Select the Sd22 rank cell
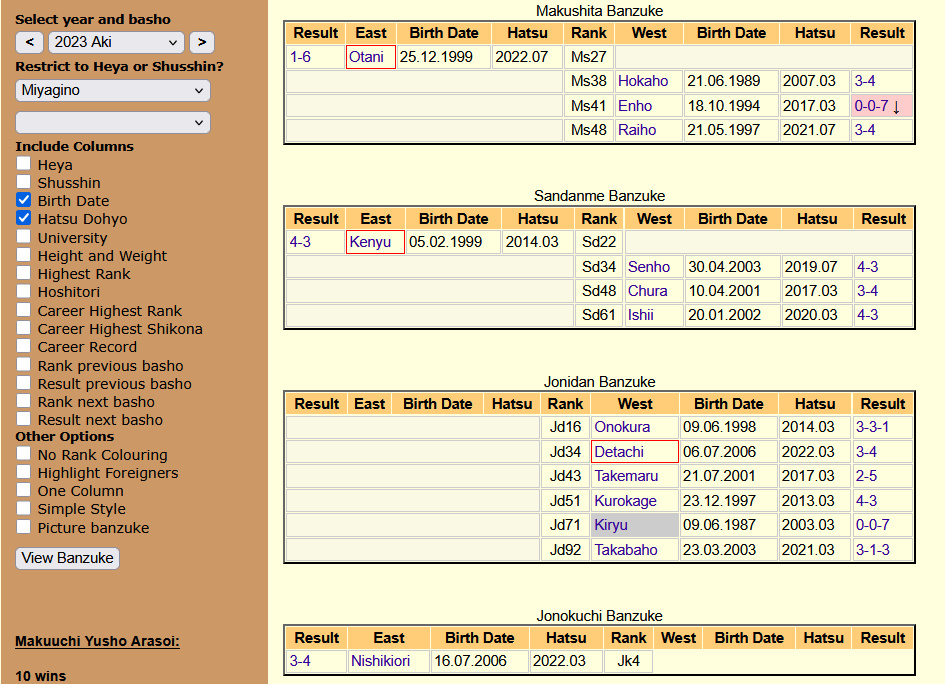The image size is (945, 684). [x=598, y=242]
